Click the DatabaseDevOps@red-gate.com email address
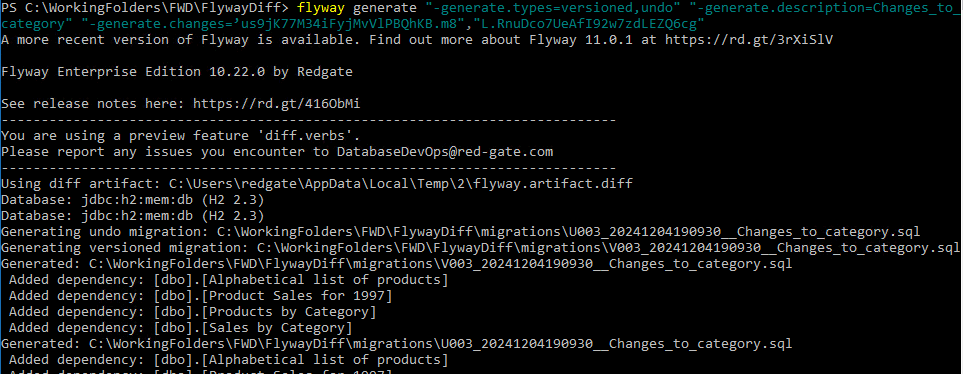 click(445, 152)
